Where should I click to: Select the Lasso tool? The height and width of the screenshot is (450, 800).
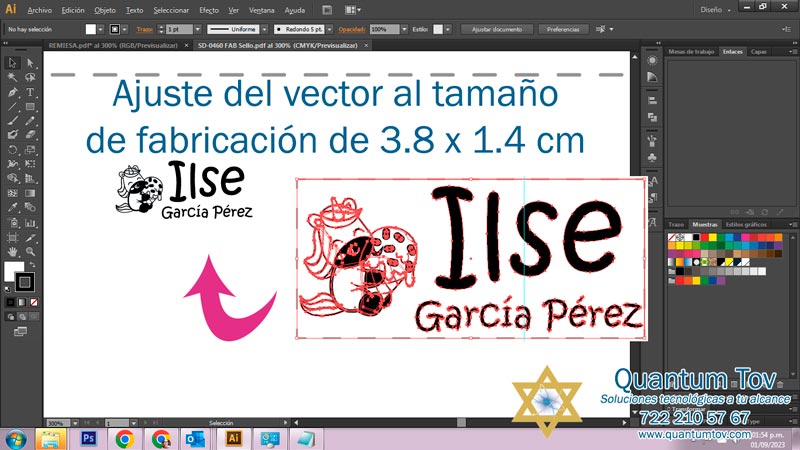30,78
